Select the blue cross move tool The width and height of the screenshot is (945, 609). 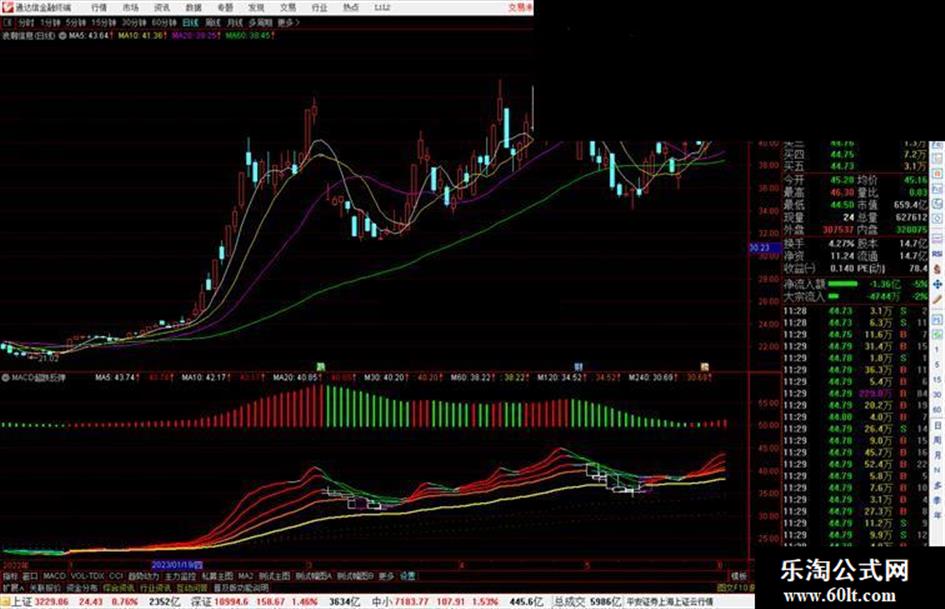[937, 284]
